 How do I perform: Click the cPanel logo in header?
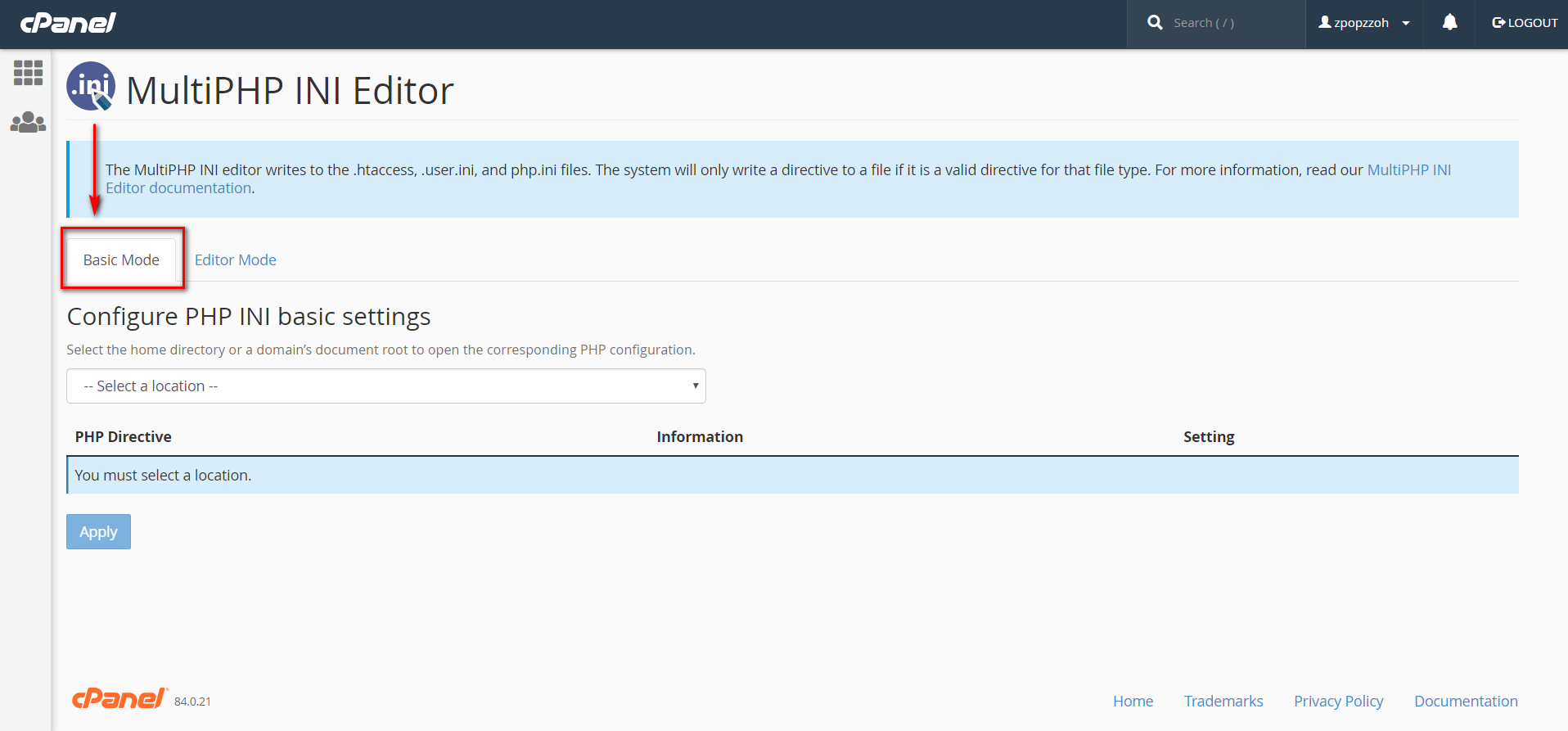point(68,23)
